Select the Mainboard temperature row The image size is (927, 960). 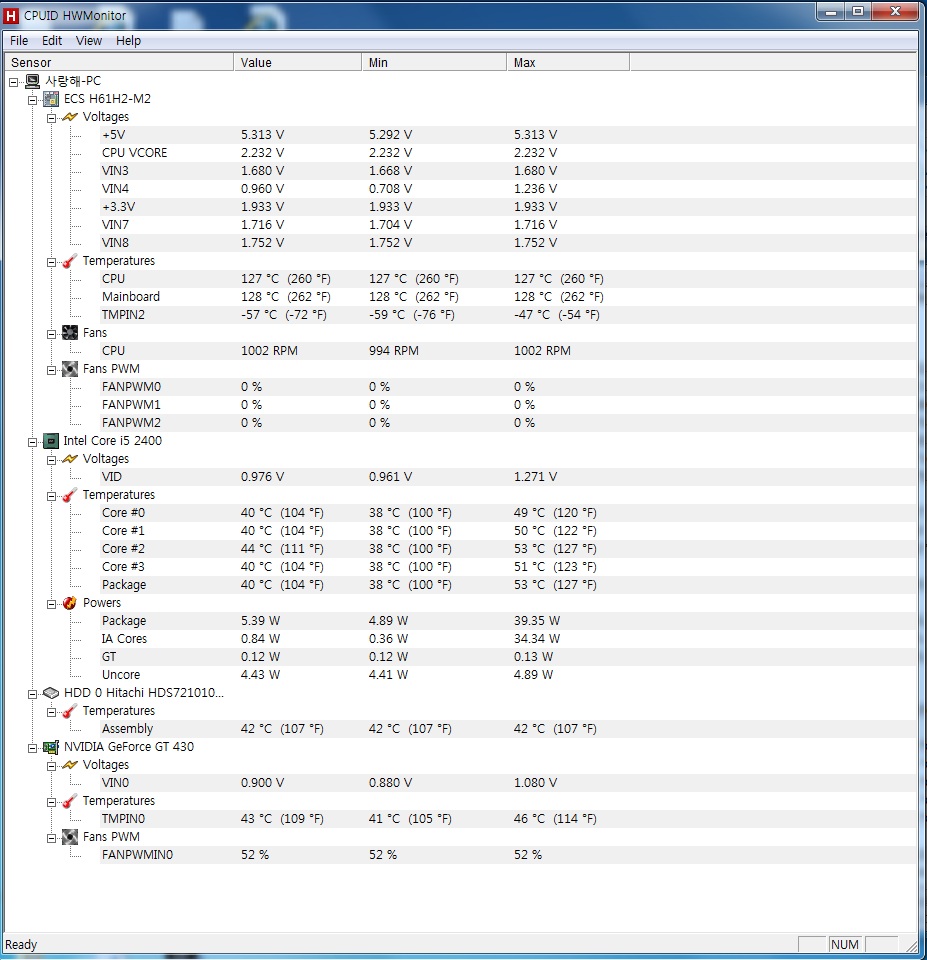click(508, 296)
